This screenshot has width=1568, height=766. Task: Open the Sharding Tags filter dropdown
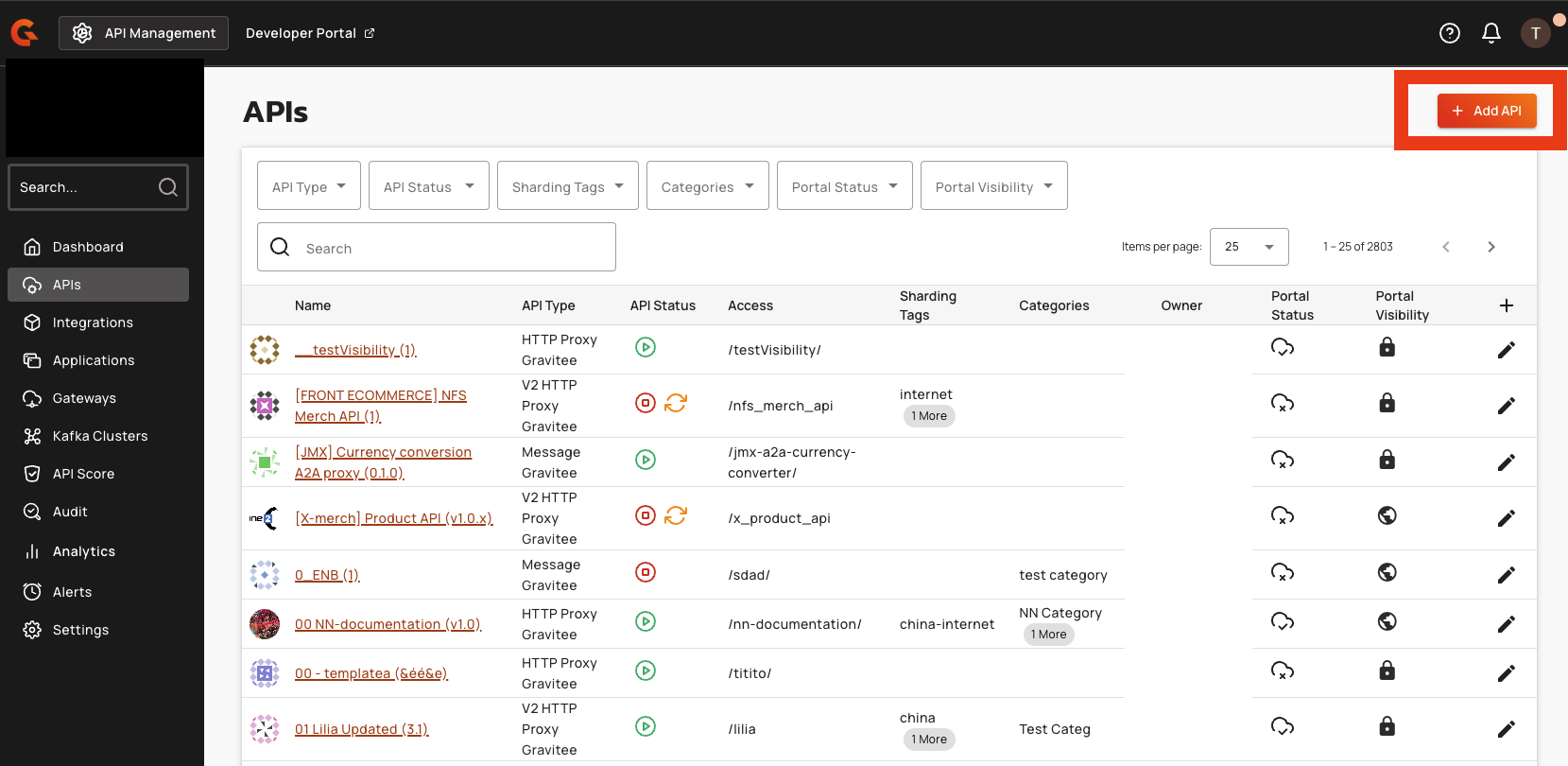click(567, 186)
